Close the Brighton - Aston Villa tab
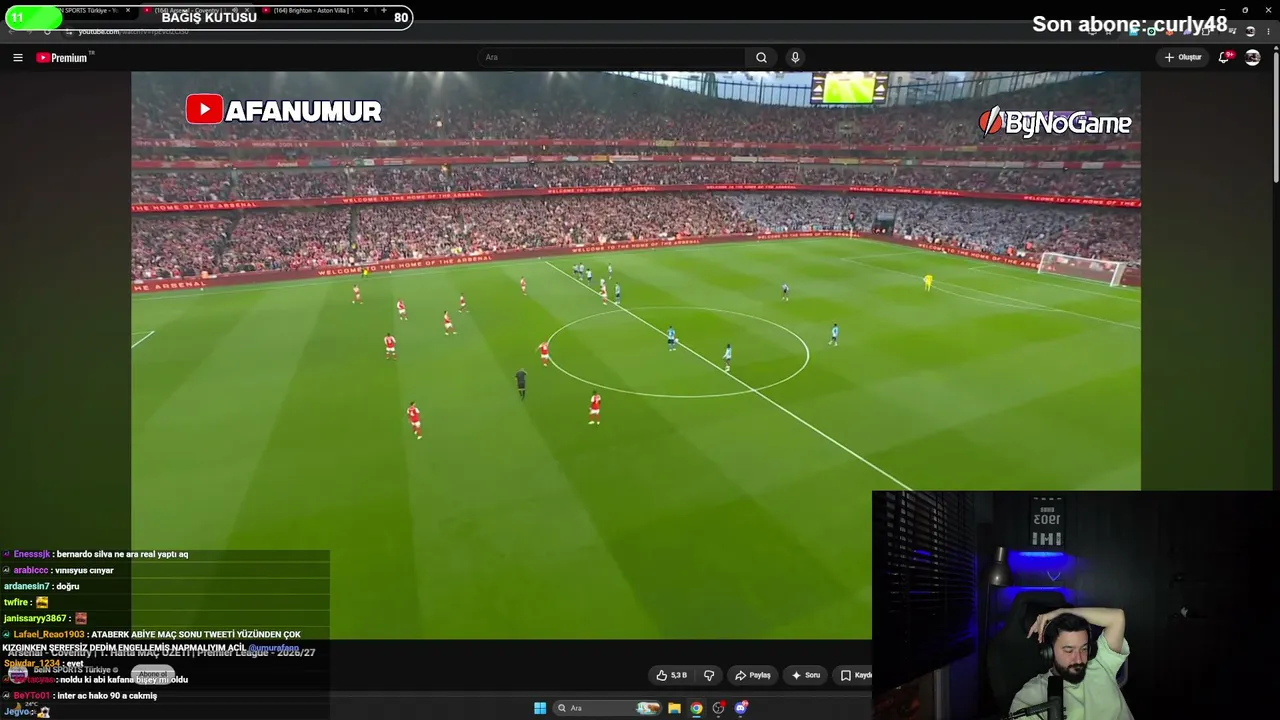Image resolution: width=1280 pixels, height=720 pixels. (x=366, y=10)
